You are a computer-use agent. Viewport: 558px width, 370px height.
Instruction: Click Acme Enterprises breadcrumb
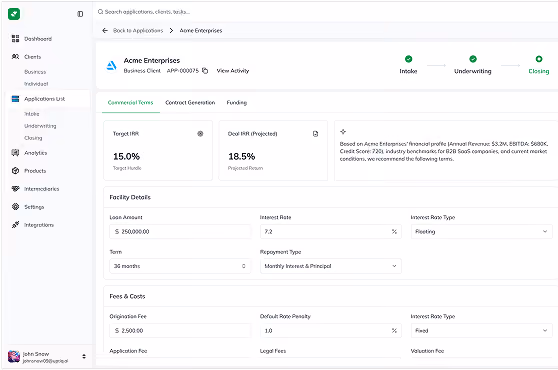coord(201,31)
